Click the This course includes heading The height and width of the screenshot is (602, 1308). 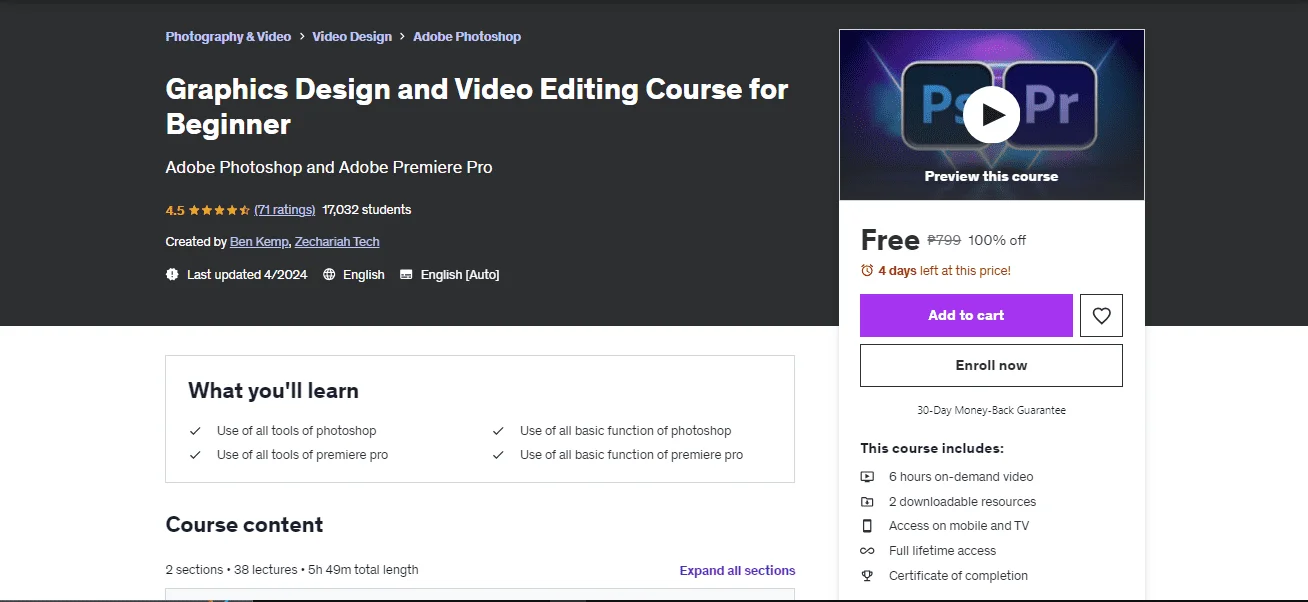(932, 448)
